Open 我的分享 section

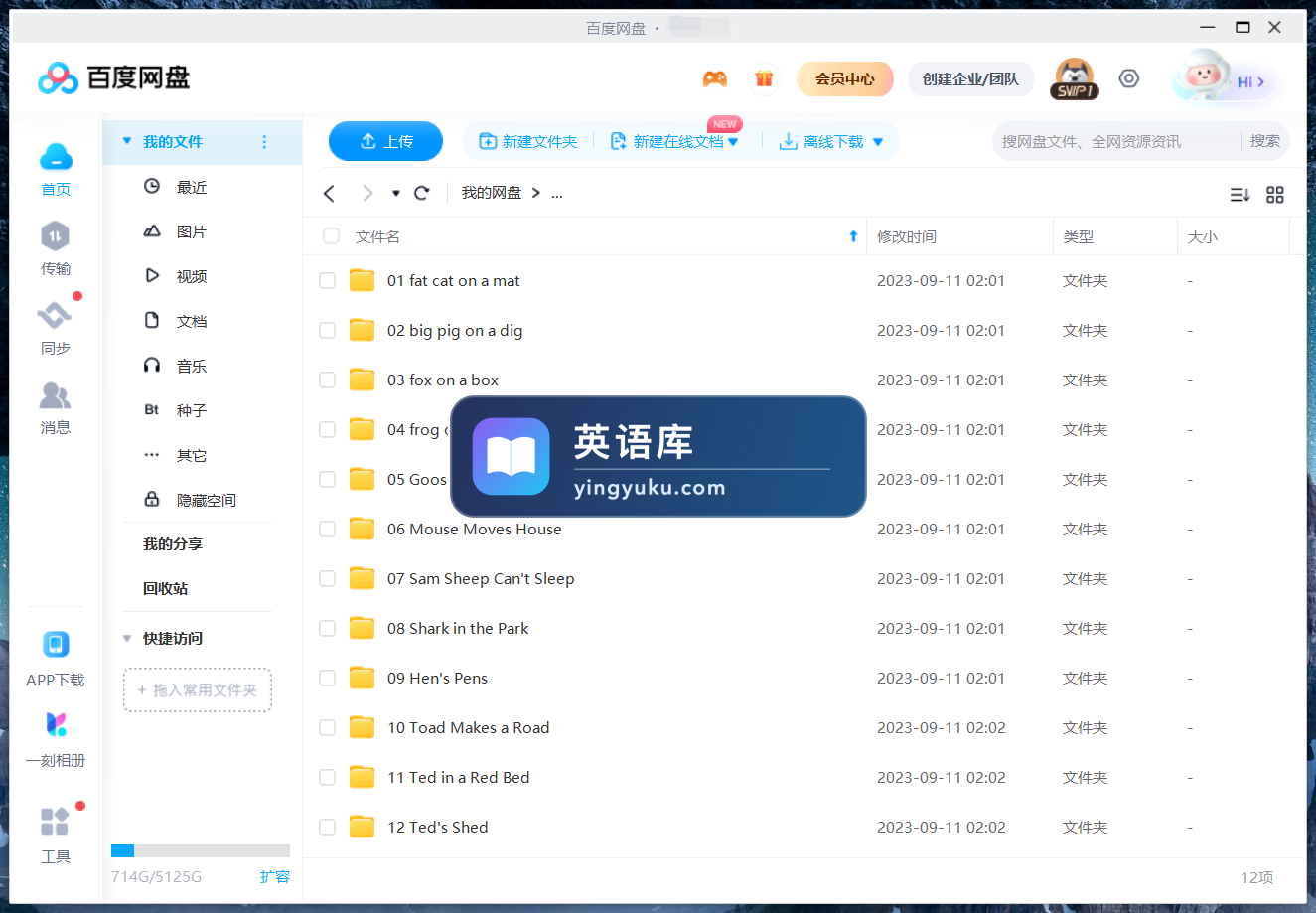pyautogui.click(x=173, y=544)
